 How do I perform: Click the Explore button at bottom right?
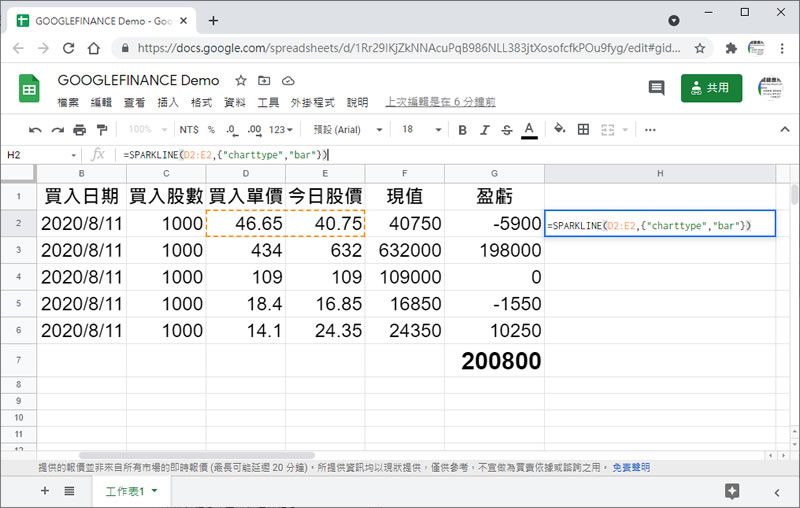[x=732, y=492]
